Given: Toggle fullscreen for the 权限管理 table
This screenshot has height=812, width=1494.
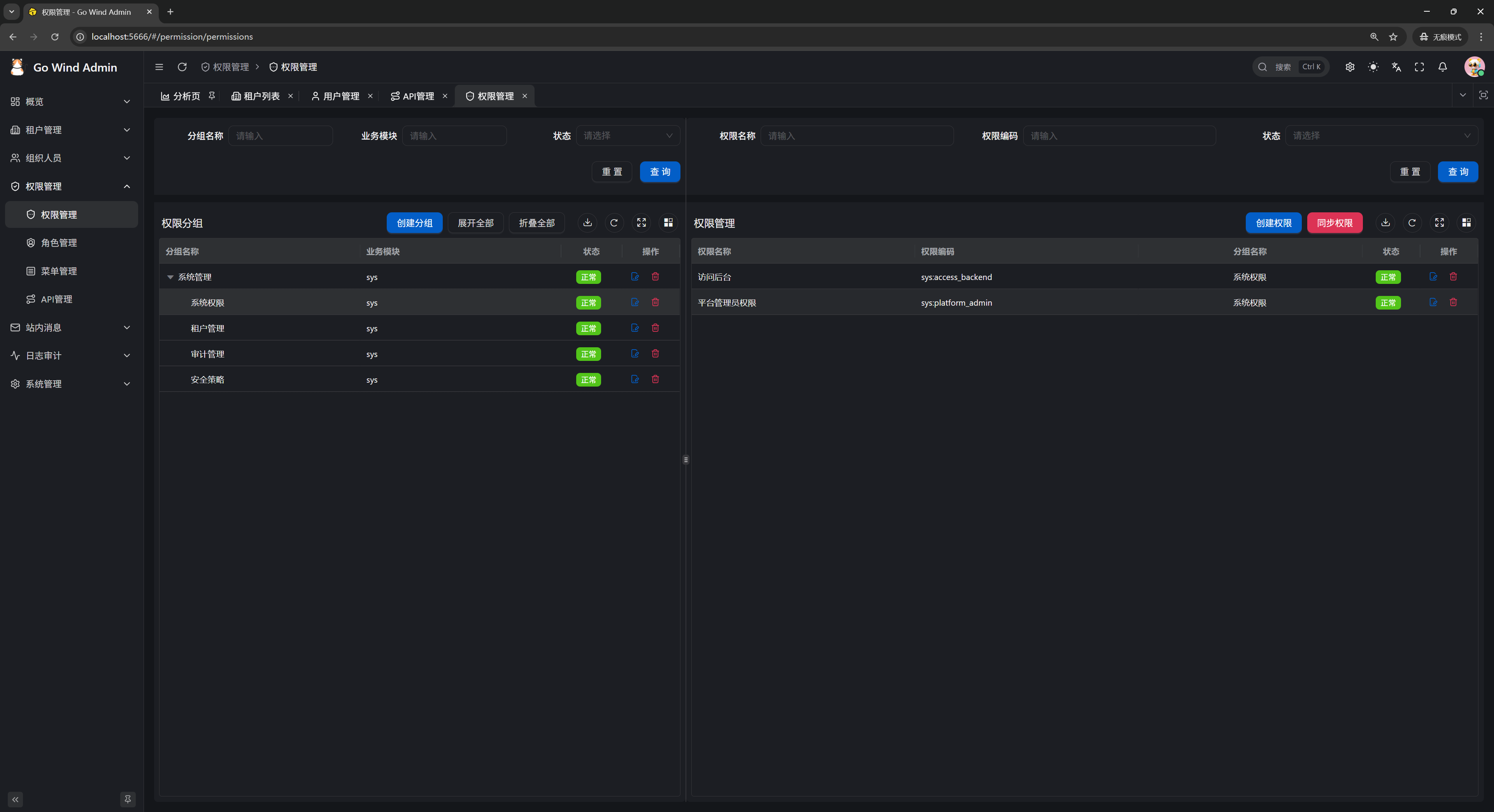Looking at the screenshot, I should coord(1440,223).
